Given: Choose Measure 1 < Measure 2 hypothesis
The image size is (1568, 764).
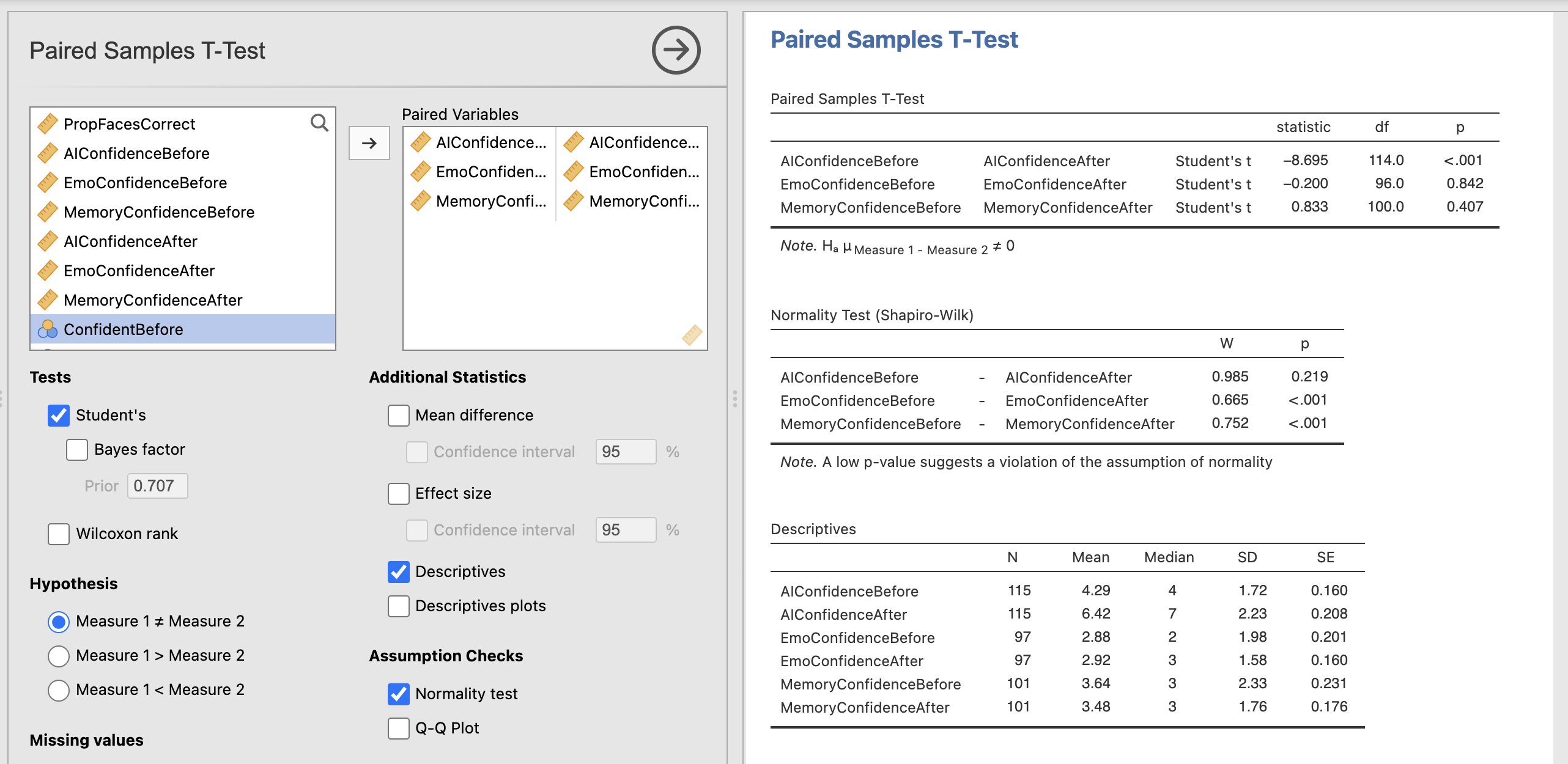Looking at the screenshot, I should (x=59, y=690).
